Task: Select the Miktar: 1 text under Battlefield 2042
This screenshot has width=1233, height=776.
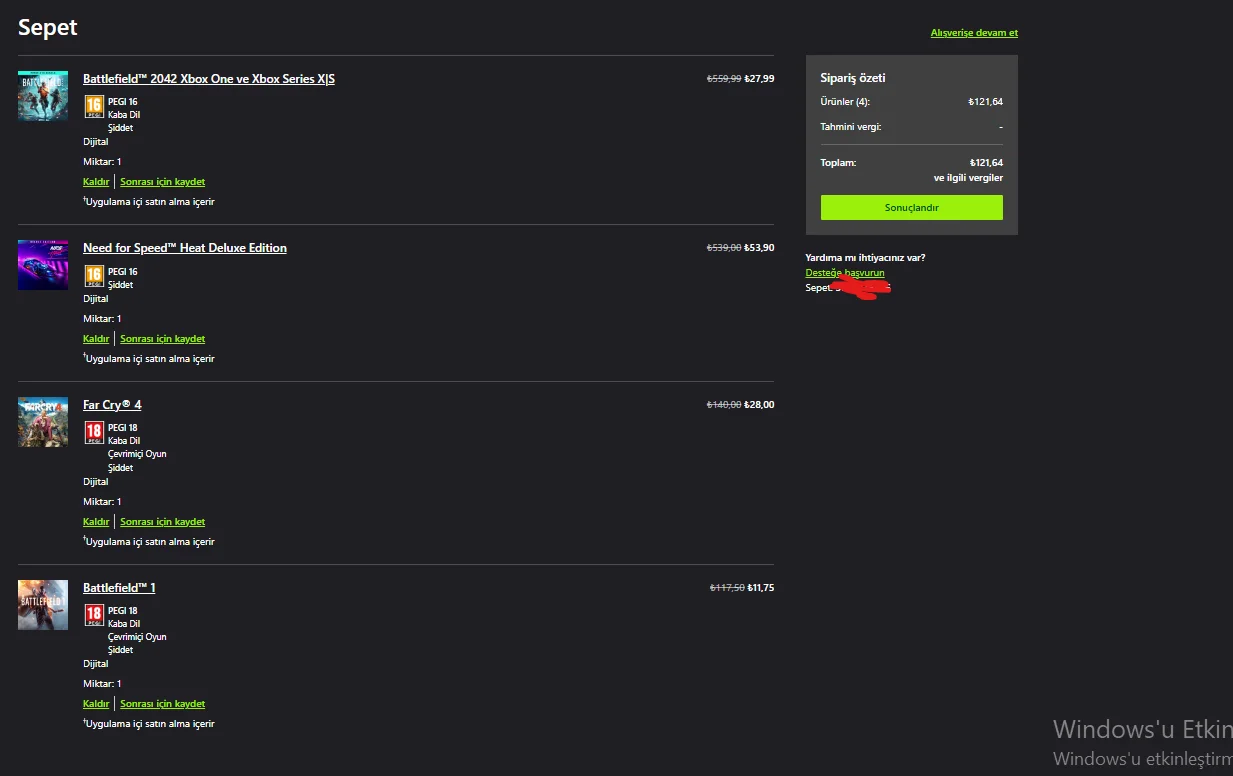Action: pos(102,162)
